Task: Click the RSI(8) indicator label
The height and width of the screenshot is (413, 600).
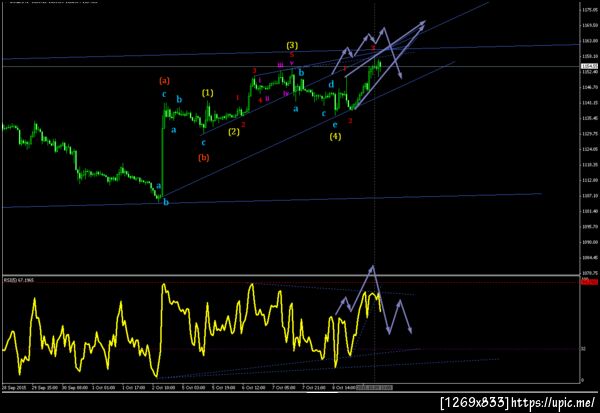Action: point(19,280)
